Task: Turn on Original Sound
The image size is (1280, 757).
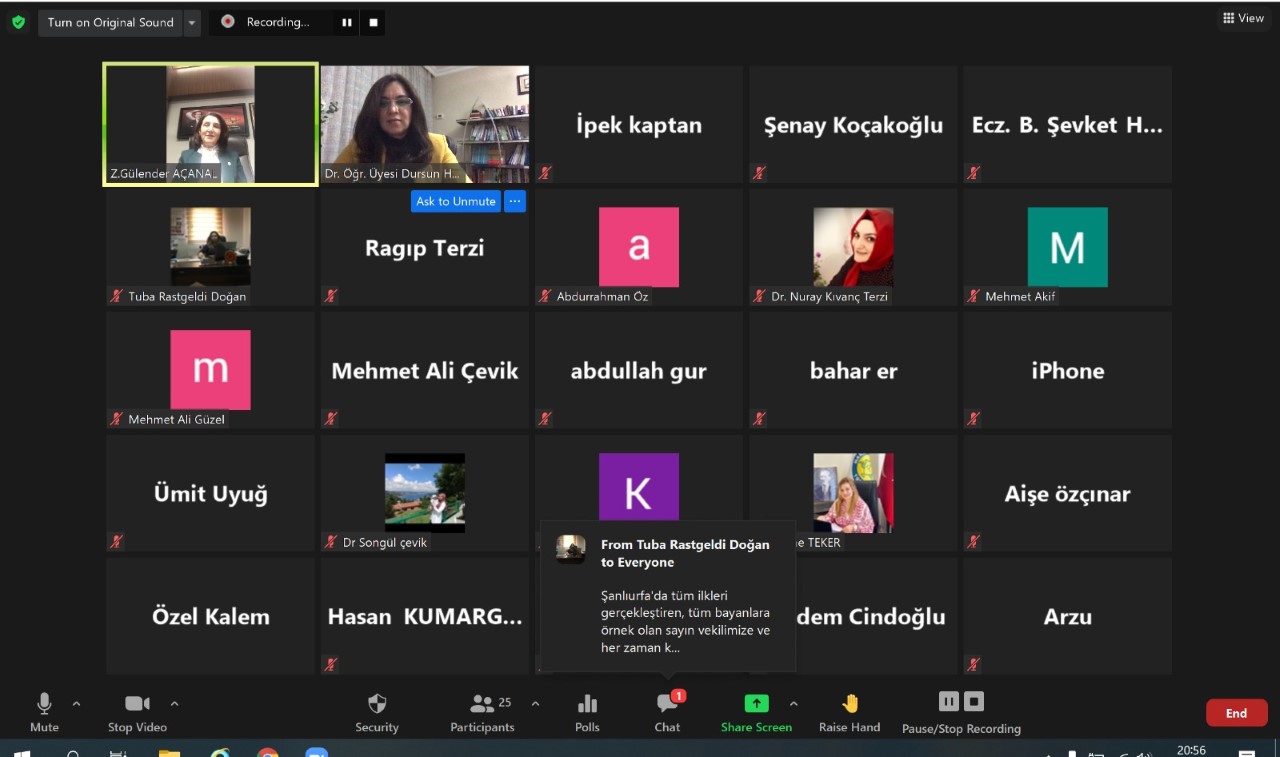Action: click(110, 22)
